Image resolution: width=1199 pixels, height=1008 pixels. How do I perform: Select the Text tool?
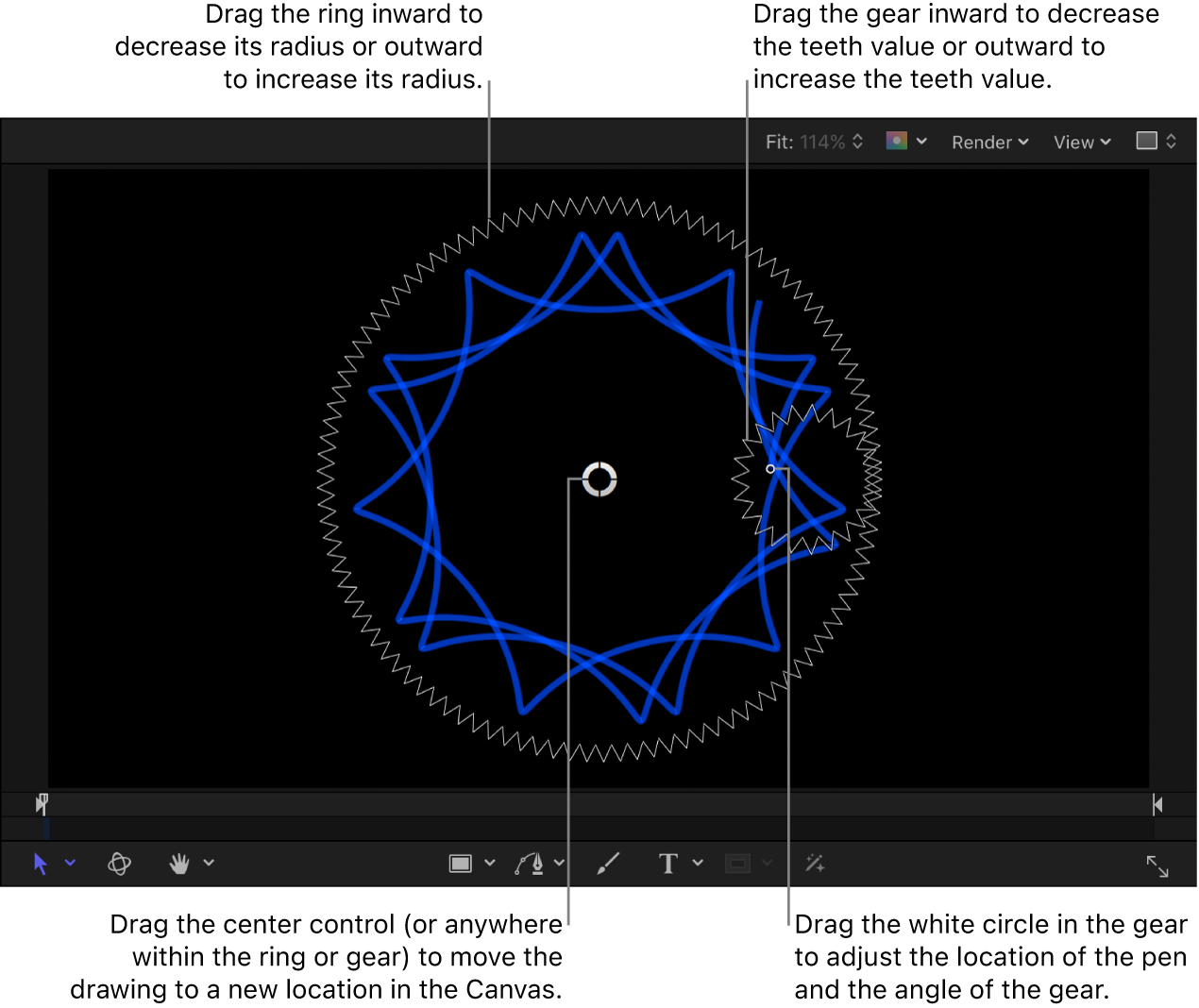point(669,863)
